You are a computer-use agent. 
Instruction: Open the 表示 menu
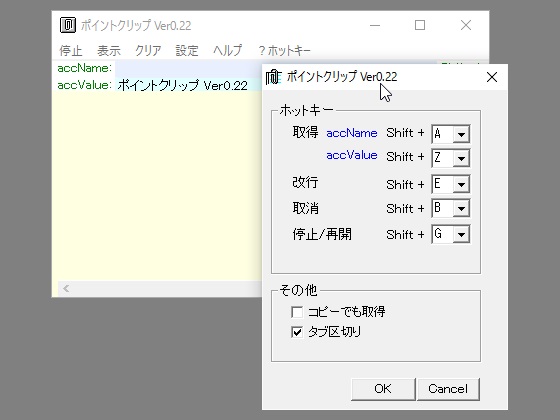109,51
